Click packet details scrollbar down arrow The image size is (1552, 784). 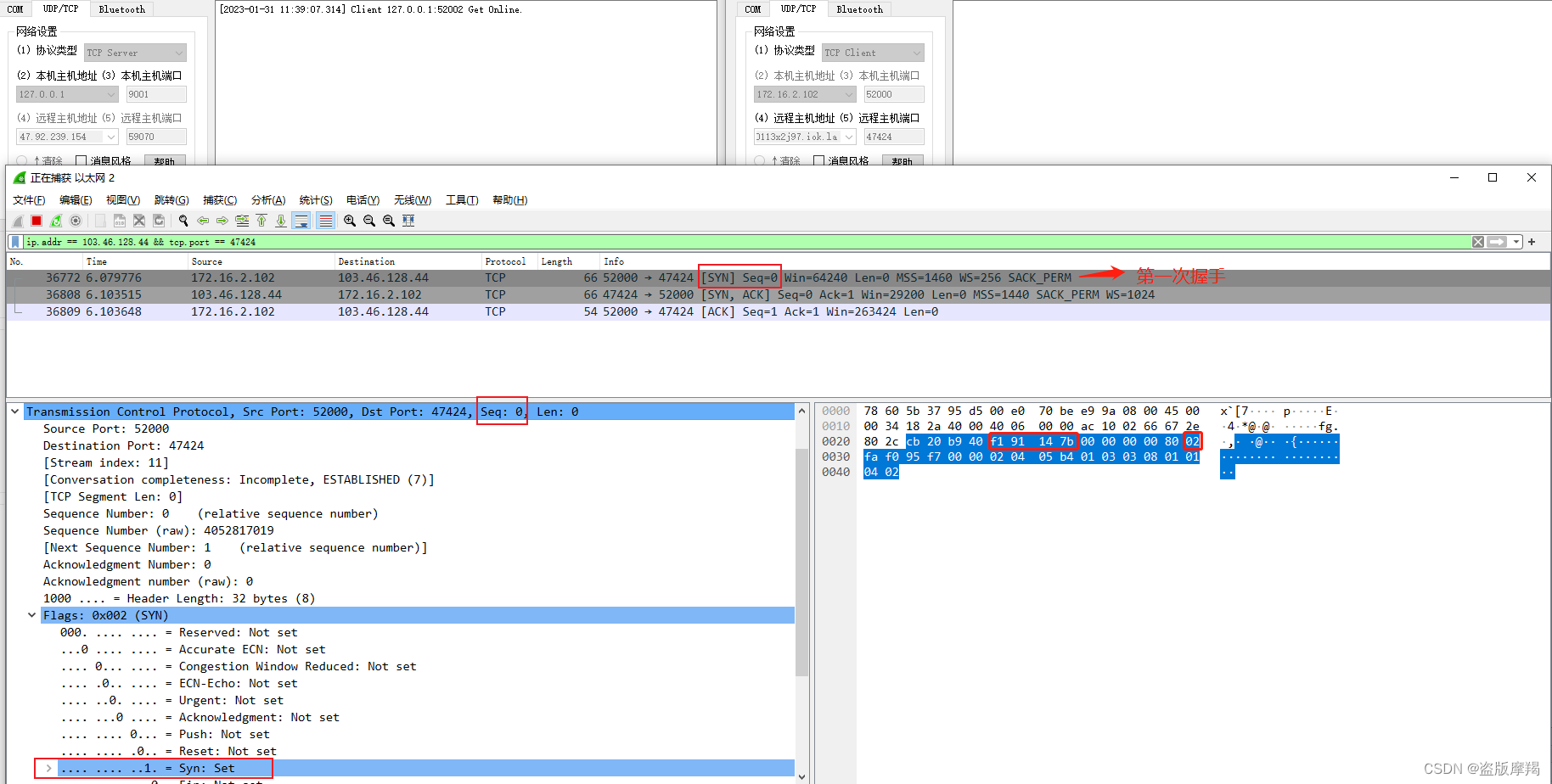(x=801, y=776)
